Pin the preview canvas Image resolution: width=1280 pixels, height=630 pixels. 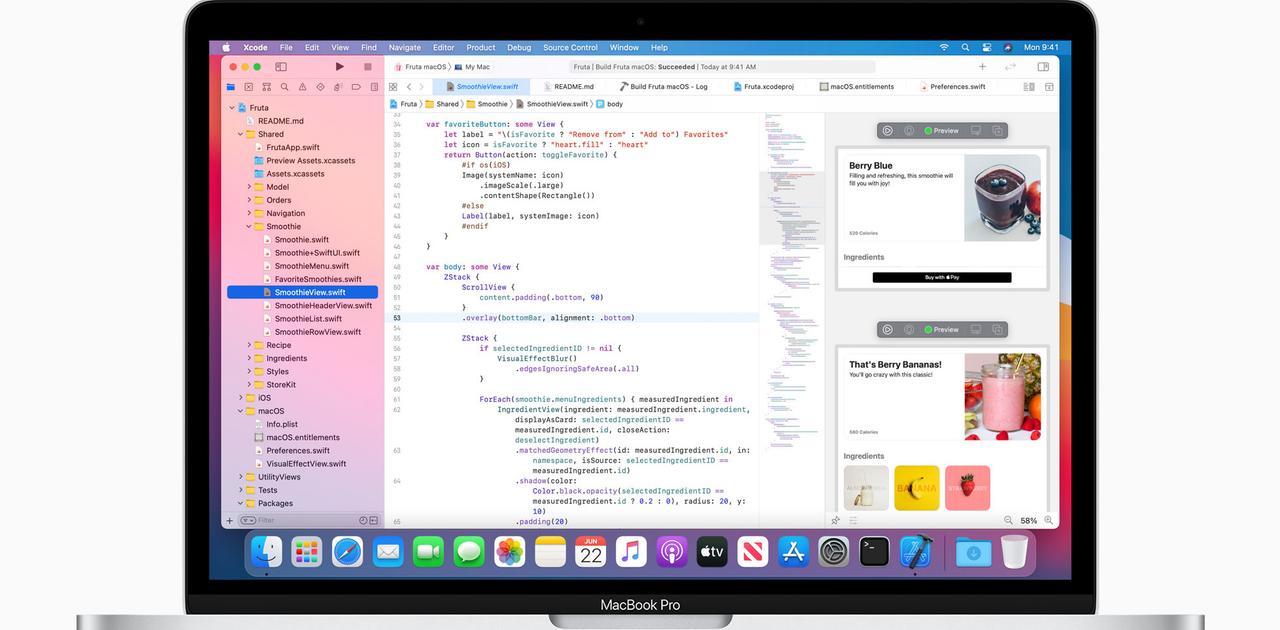tap(835, 520)
